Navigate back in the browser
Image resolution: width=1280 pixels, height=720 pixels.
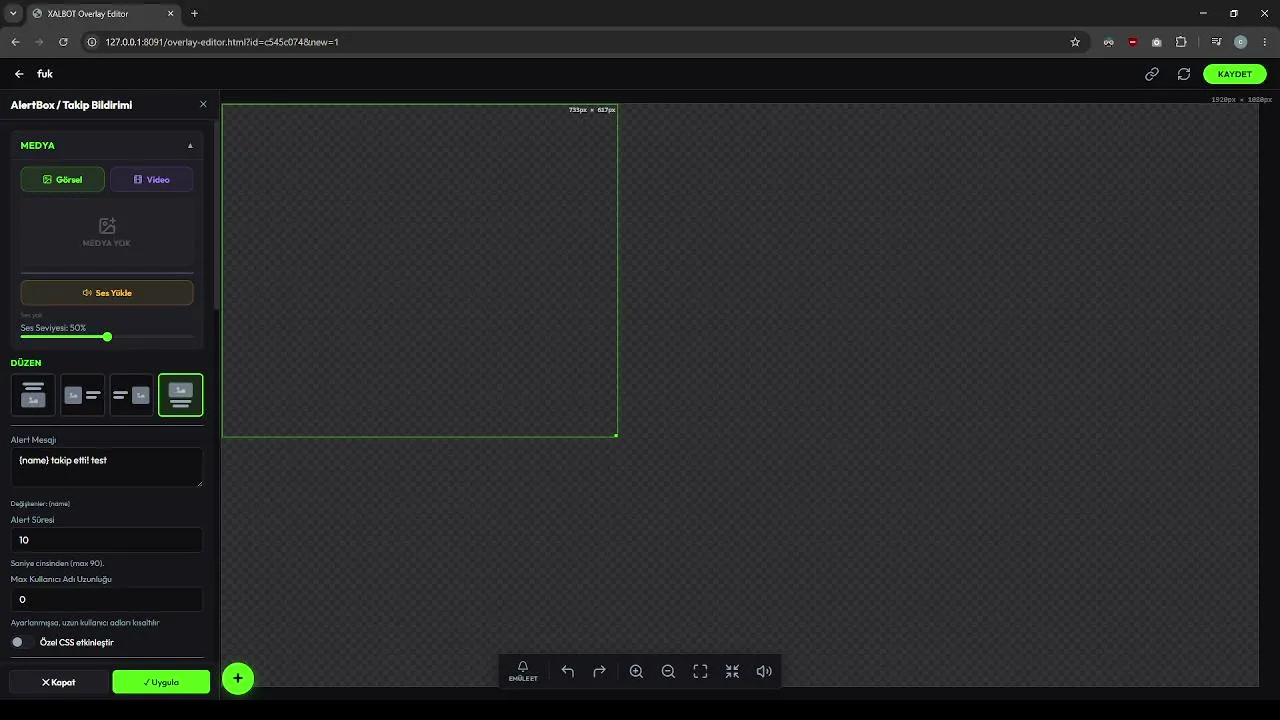point(15,42)
